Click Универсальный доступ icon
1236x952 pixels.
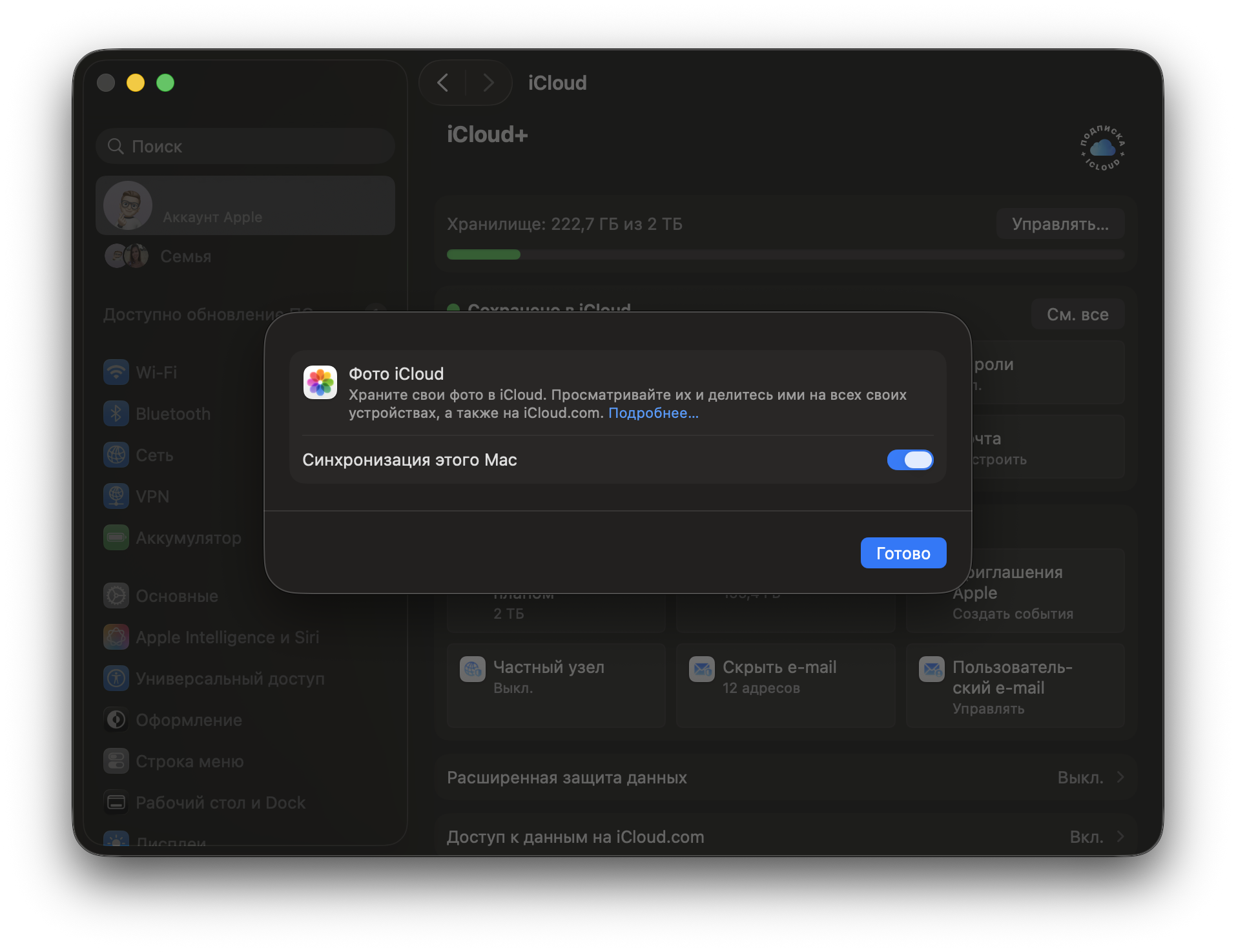tap(116, 679)
